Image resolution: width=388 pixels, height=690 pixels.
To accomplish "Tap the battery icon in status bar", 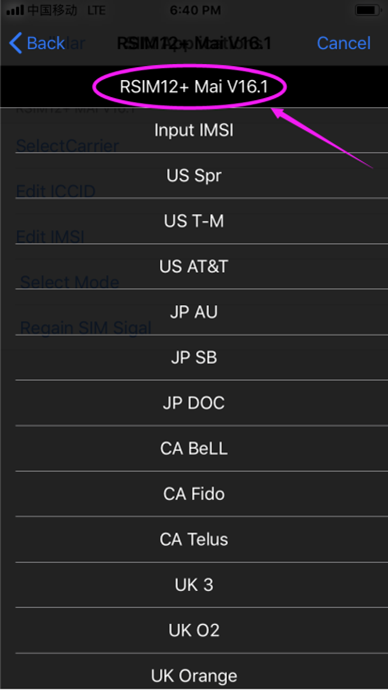I will tap(368, 10).
